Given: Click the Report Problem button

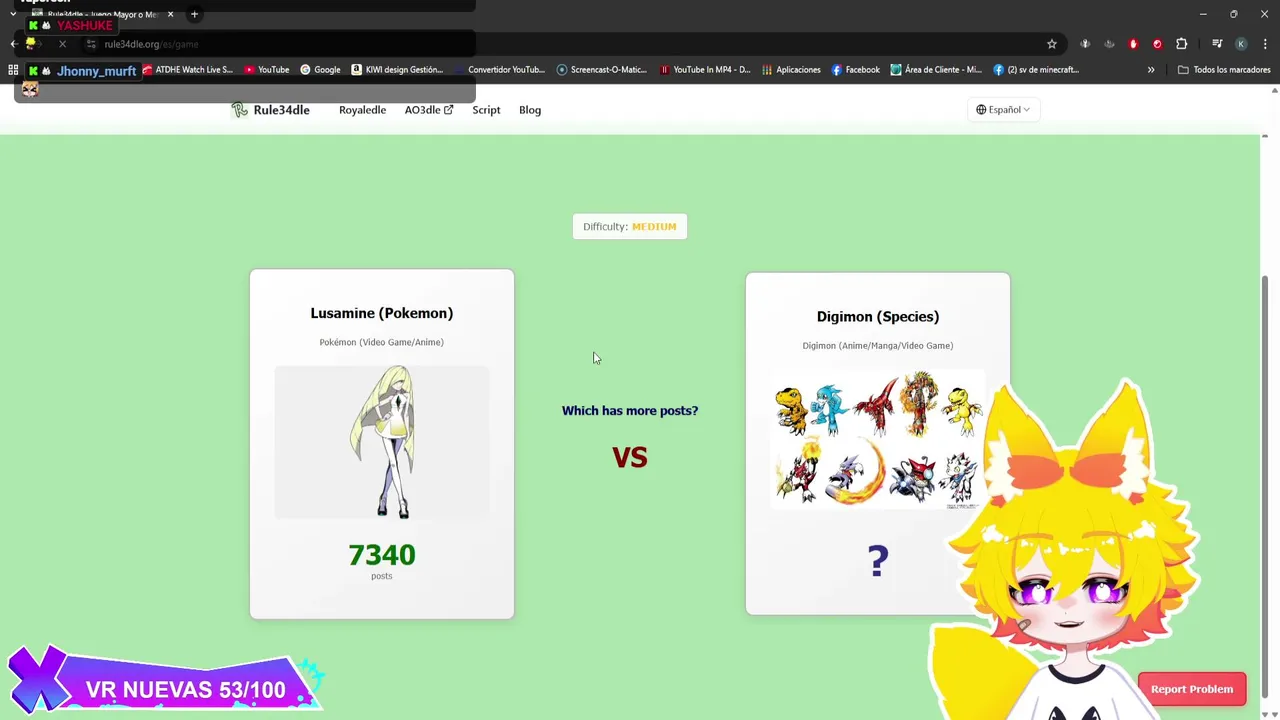Looking at the screenshot, I should pyautogui.click(x=1192, y=689).
